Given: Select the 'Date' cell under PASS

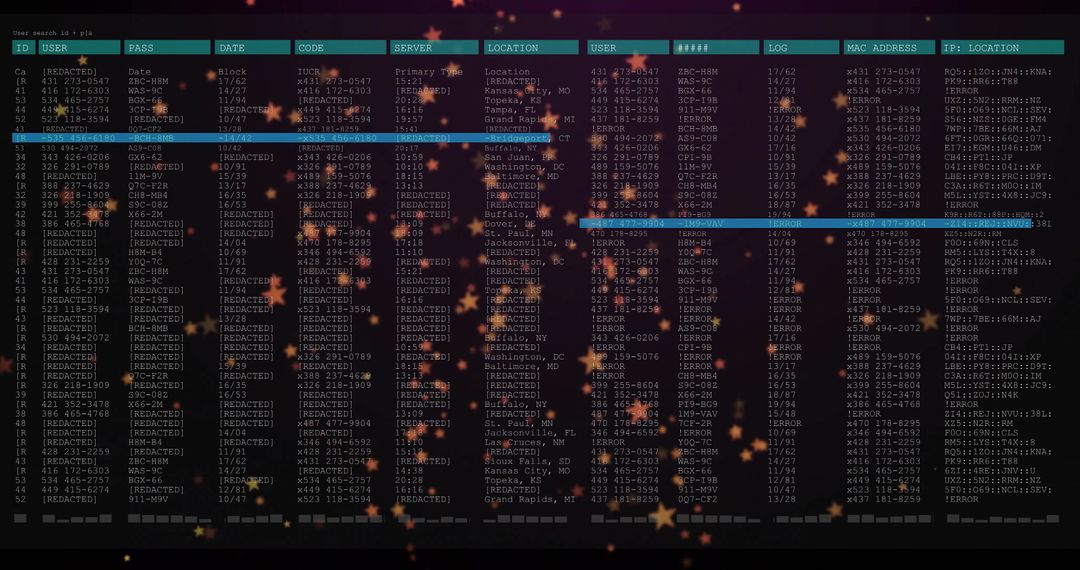Looking at the screenshot, I should pyautogui.click(x=139, y=72).
